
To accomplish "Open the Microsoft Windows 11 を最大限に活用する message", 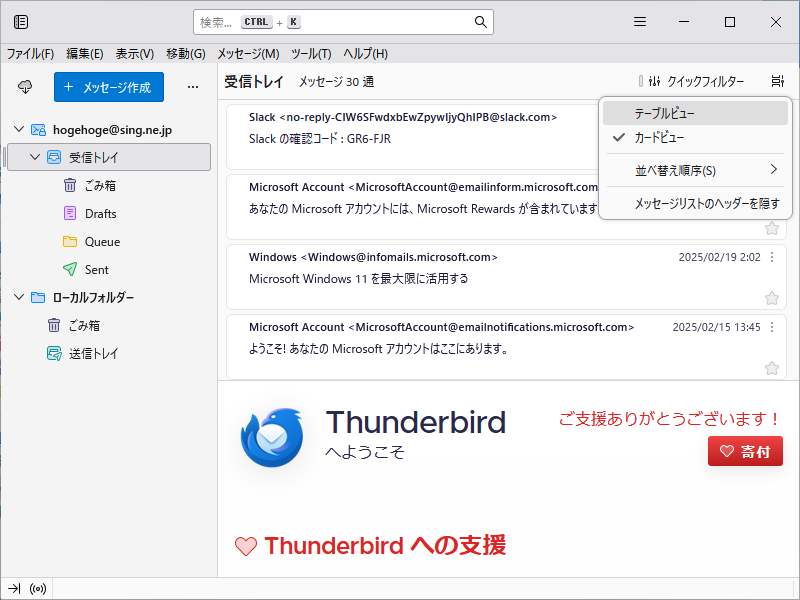I will [x=506, y=277].
